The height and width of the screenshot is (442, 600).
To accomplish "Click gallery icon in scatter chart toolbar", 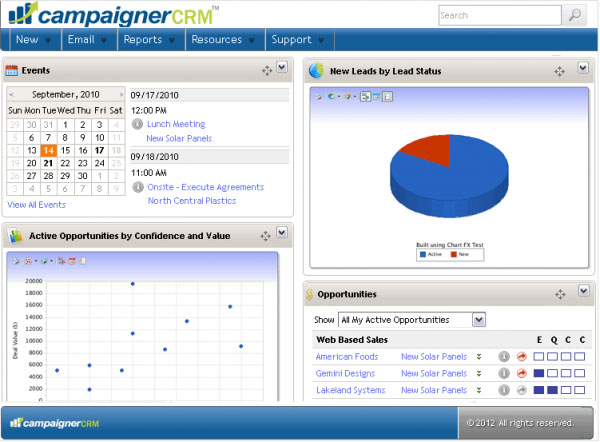I will click(x=28, y=261).
